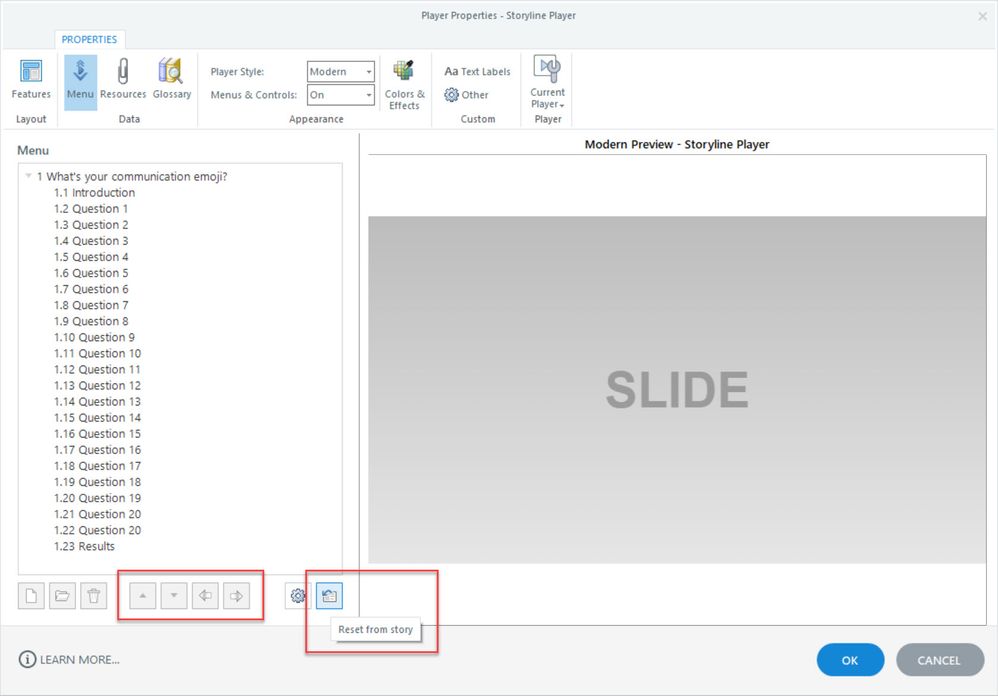Open the Features layout section

[31, 81]
